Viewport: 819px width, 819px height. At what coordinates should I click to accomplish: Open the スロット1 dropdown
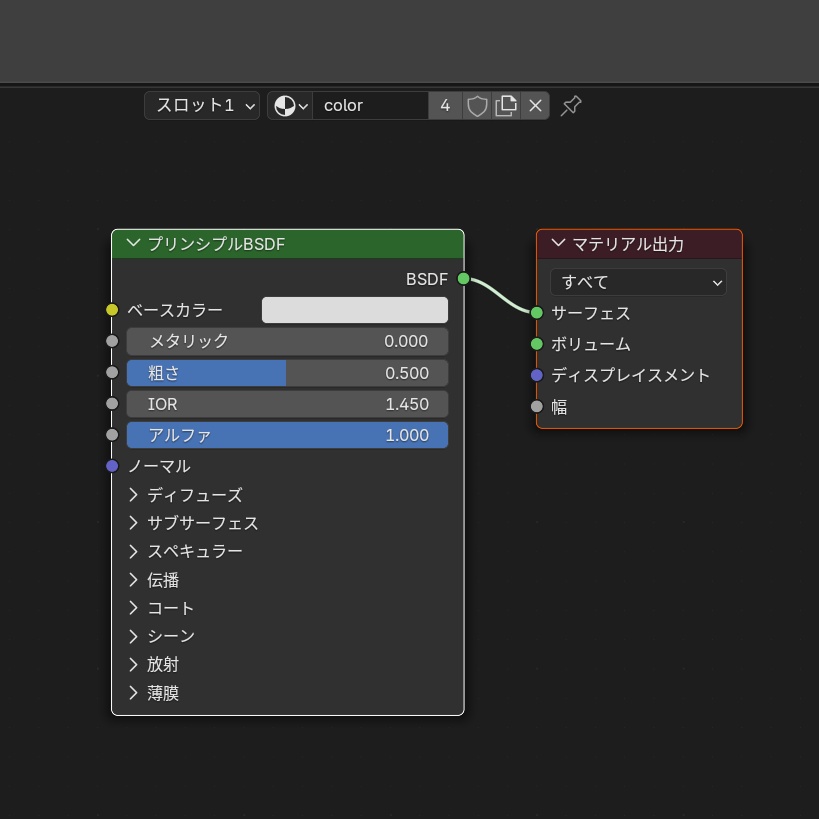tap(200, 105)
